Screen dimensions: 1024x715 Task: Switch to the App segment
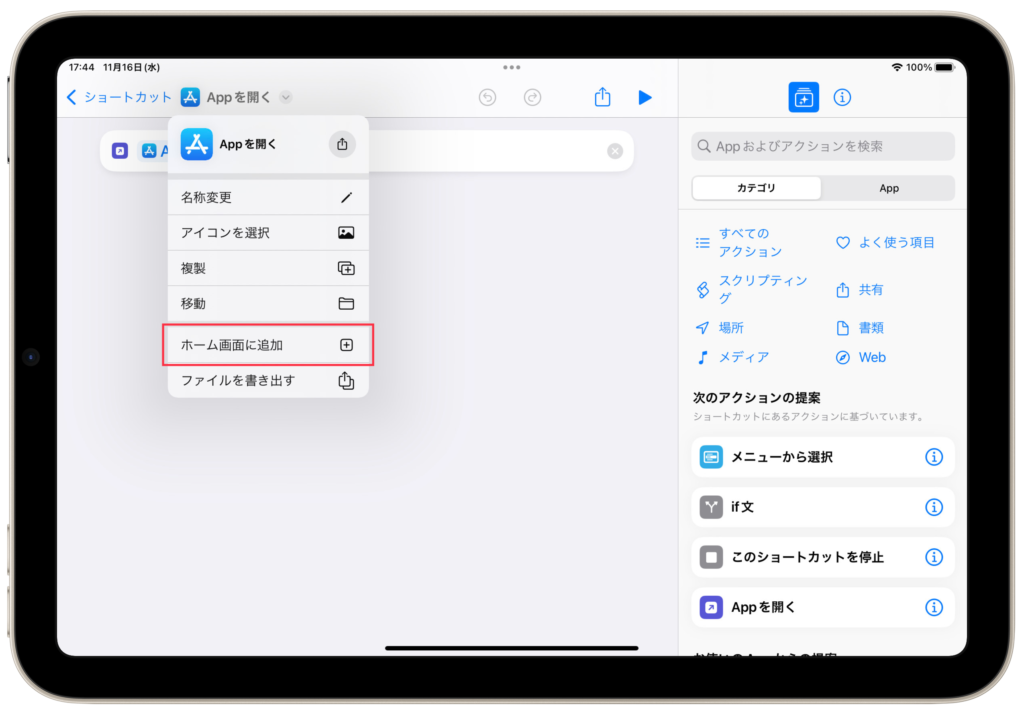(x=888, y=188)
